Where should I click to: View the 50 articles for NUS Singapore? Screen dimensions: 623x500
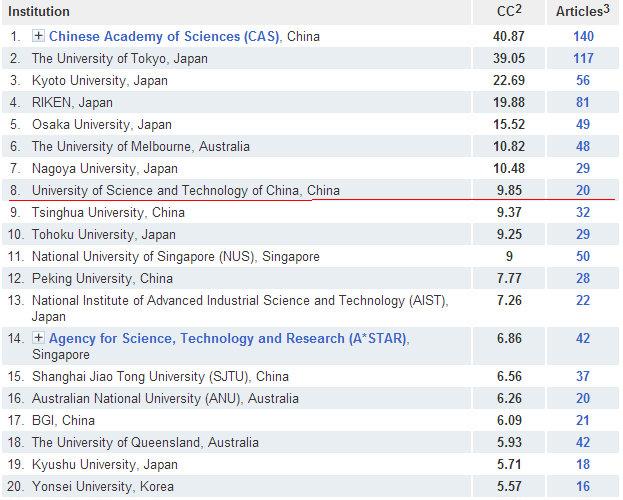click(x=582, y=256)
